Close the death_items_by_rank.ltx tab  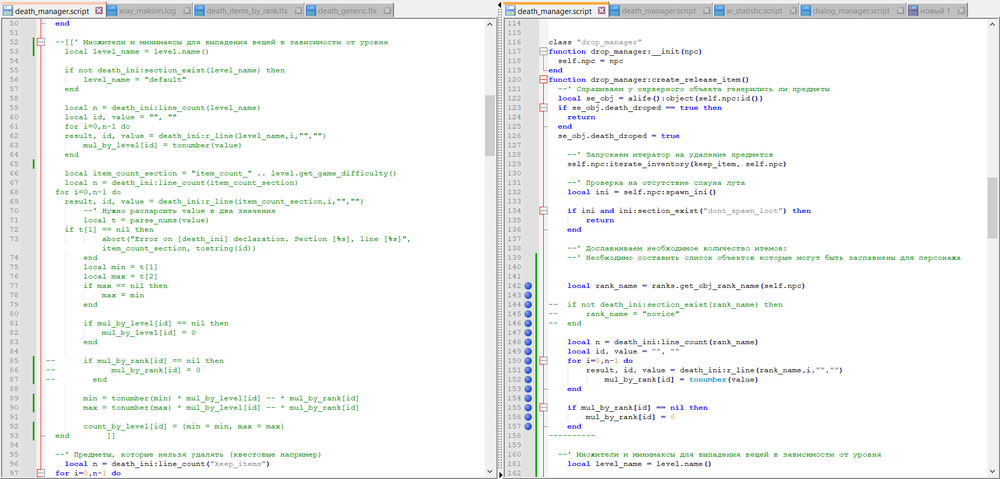click(298, 11)
